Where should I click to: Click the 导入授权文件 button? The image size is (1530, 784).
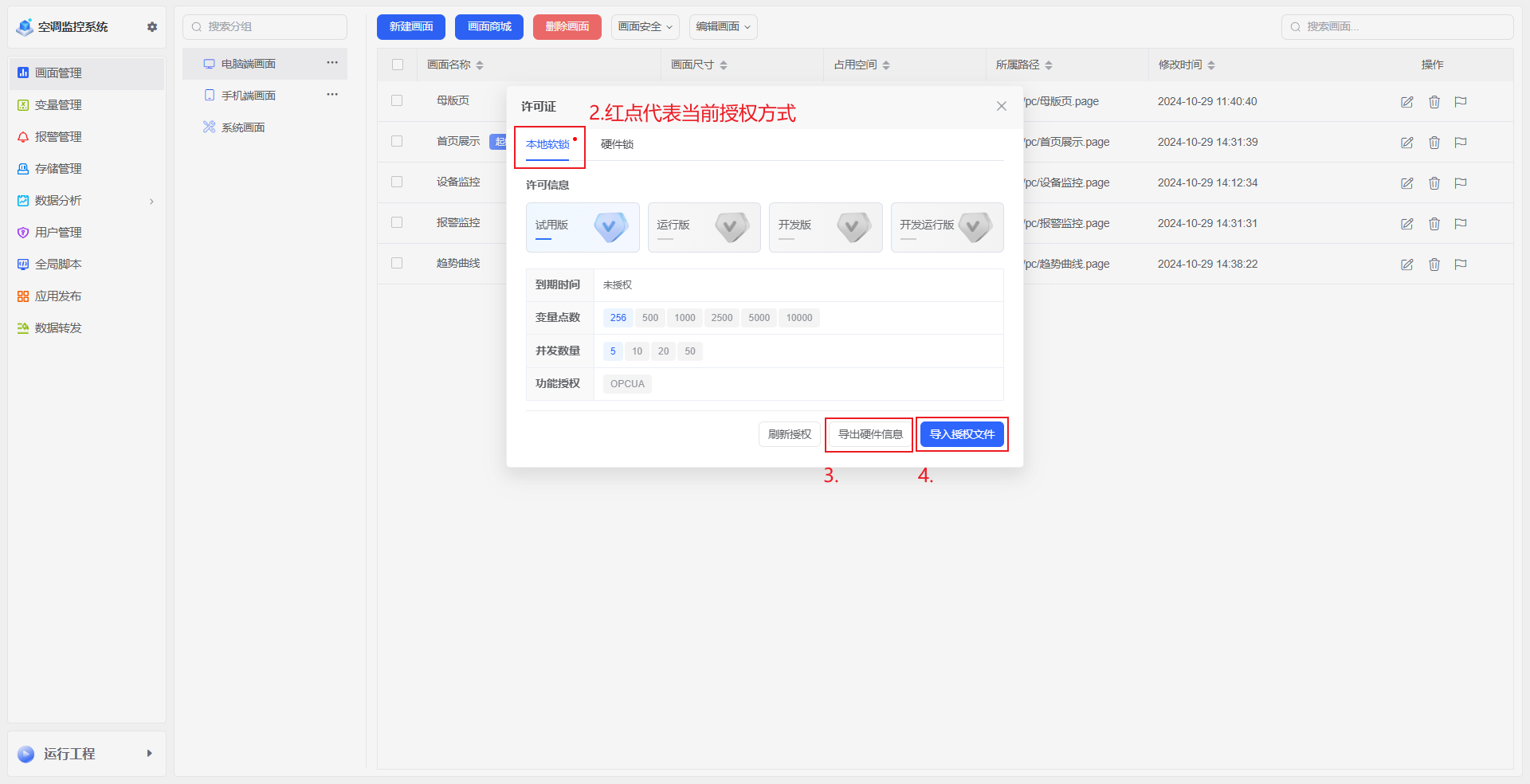(962, 434)
